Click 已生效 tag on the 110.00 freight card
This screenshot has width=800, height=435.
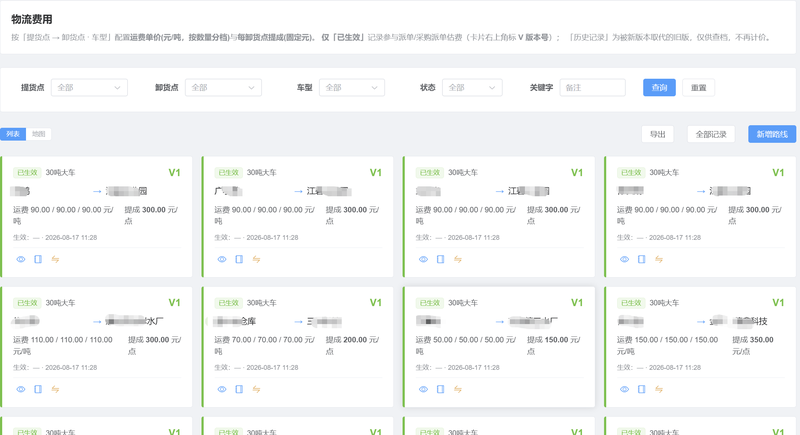(27, 303)
